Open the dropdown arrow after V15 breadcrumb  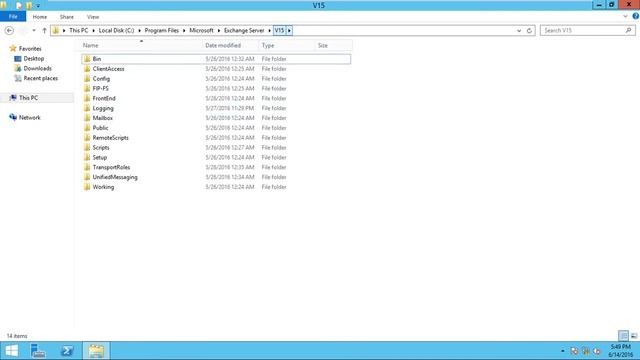289,31
